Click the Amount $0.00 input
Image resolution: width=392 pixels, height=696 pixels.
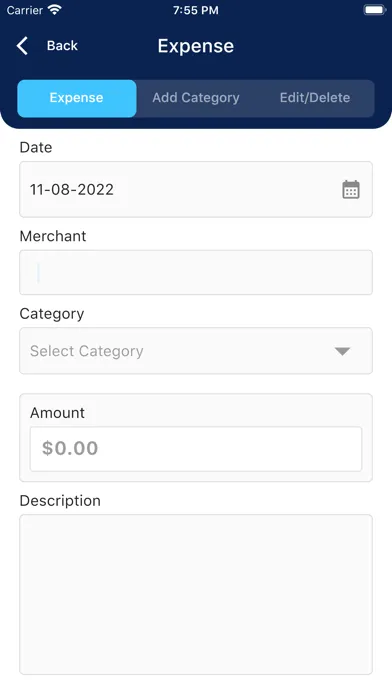click(196, 449)
